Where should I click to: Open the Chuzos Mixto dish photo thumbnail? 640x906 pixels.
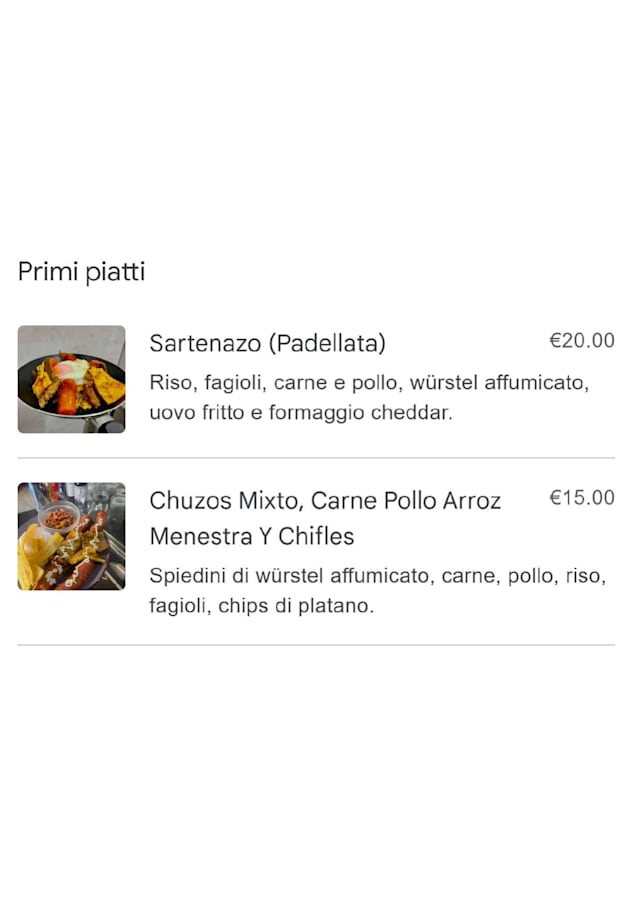71,536
